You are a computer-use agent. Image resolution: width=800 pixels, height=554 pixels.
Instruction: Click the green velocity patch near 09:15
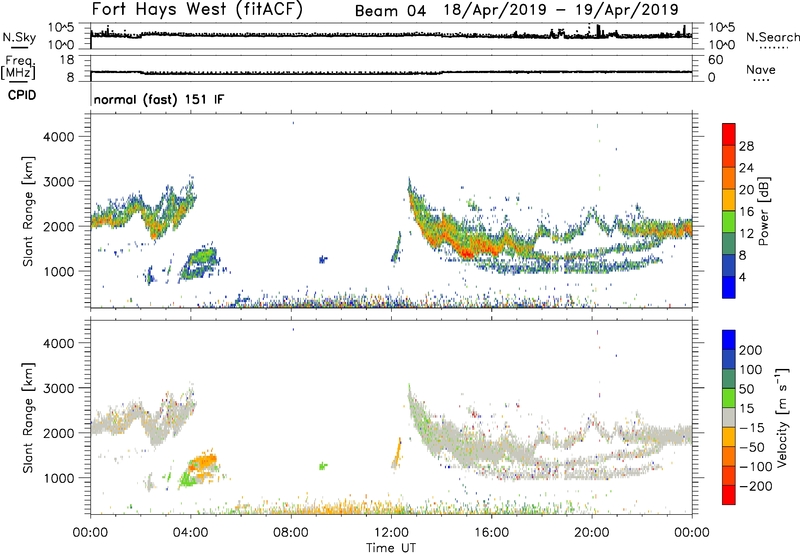pos(322,466)
